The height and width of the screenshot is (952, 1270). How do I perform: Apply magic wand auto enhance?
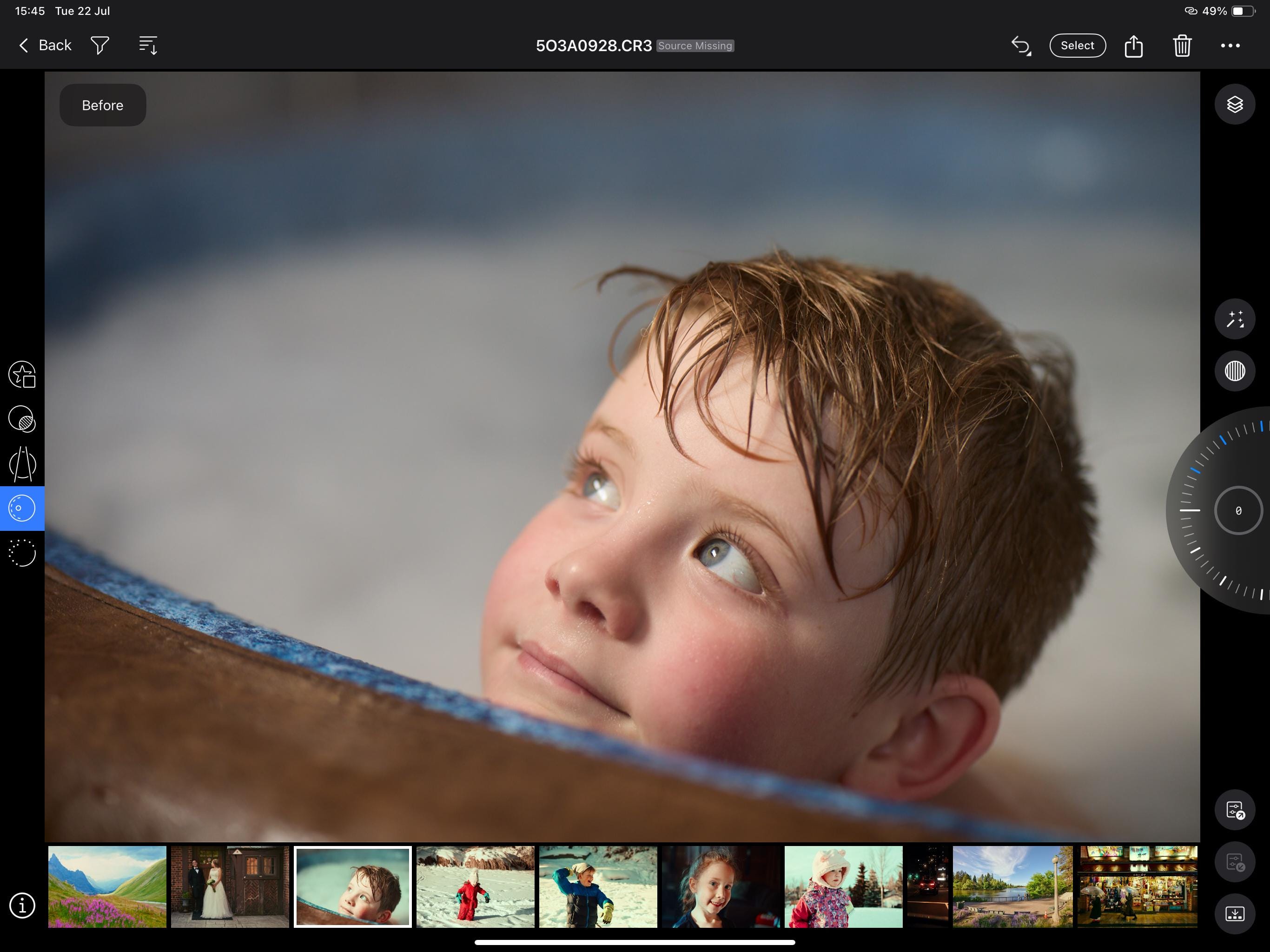pos(1234,319)
